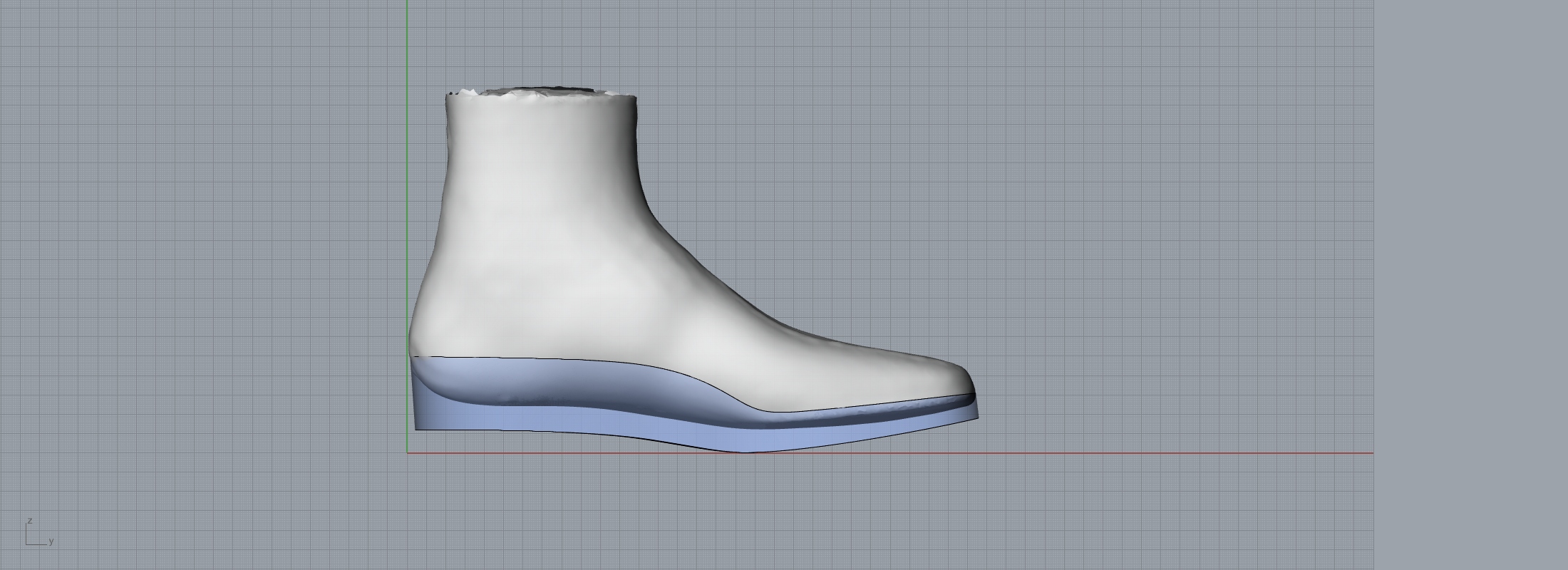This screenshot has width=1568, height=570.
Task: Click the y label on the axis icon
Action: pos(51,541)
